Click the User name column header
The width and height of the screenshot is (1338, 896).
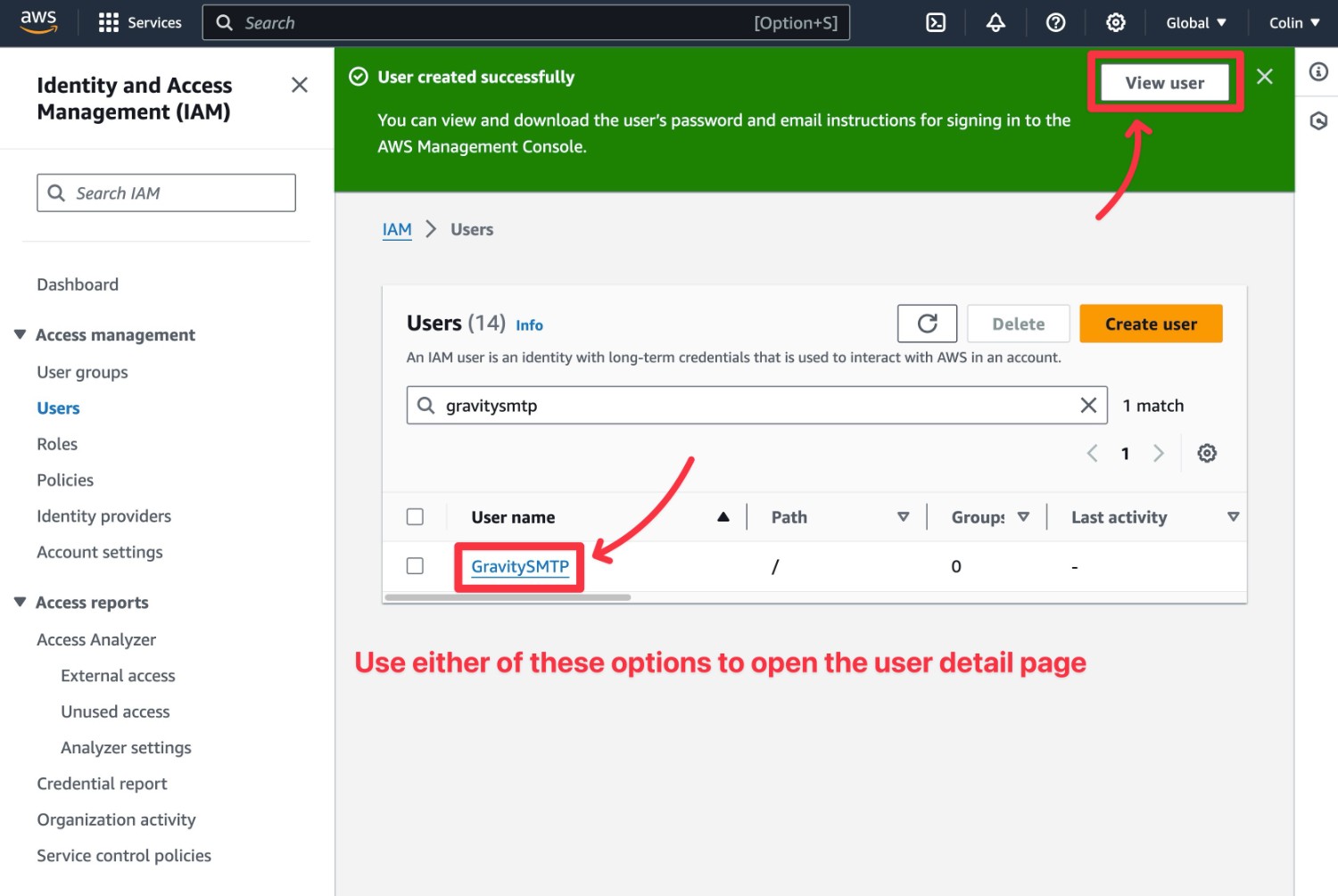[513, 517]
